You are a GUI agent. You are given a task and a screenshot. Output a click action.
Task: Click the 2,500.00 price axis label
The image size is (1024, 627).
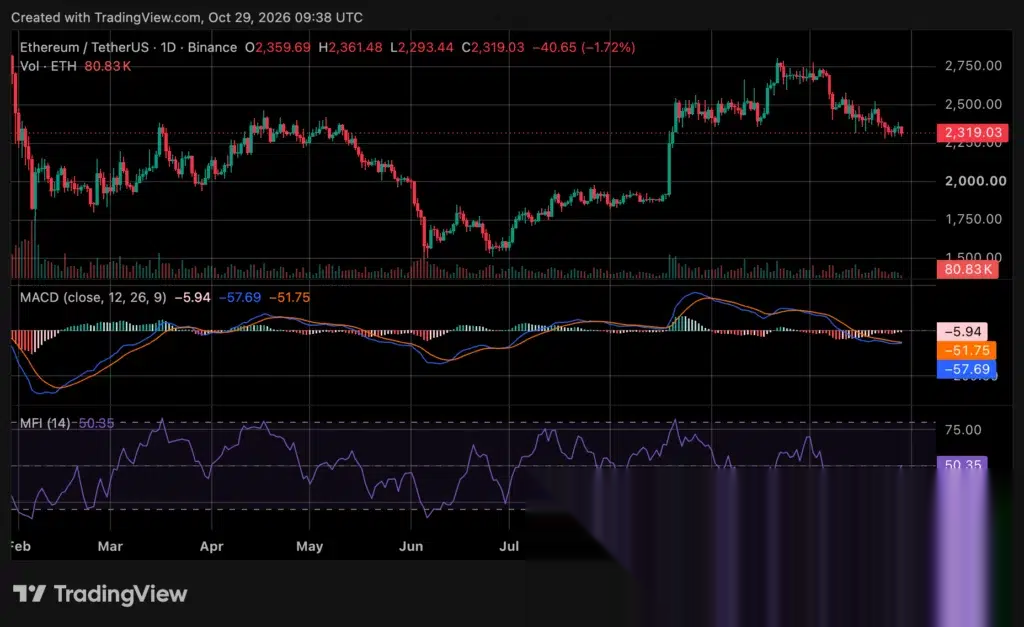coord(973,104)
